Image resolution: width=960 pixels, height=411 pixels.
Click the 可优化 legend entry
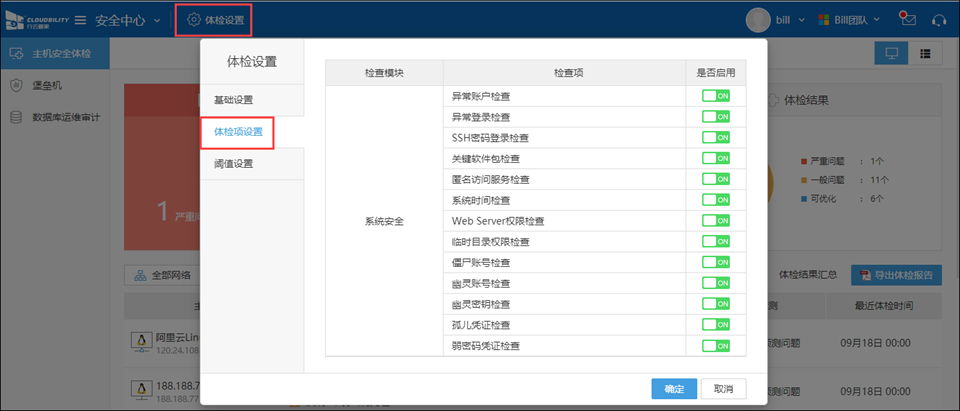click(x=841, y=199)
